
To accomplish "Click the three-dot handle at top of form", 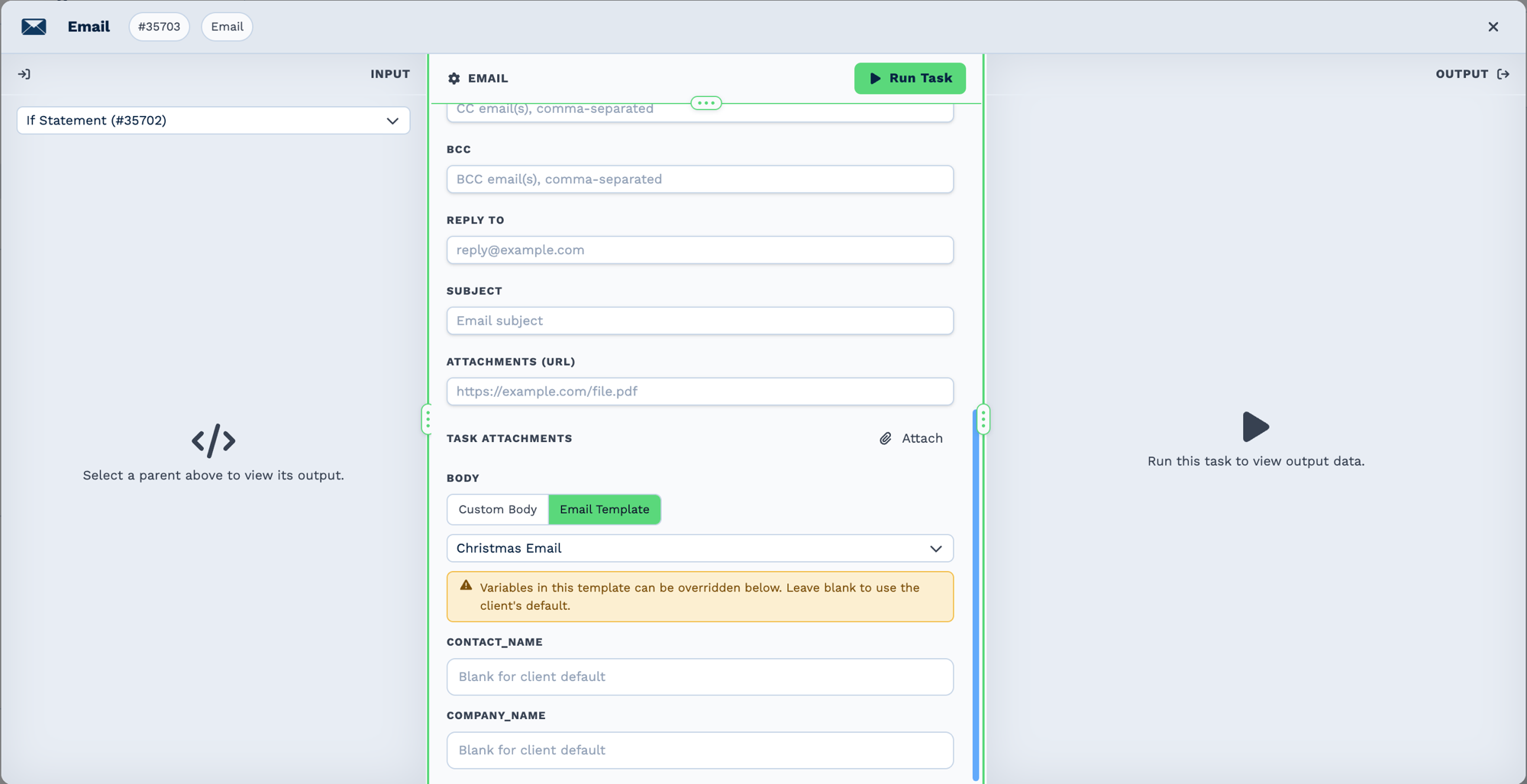I will click(x=706, y=103).
